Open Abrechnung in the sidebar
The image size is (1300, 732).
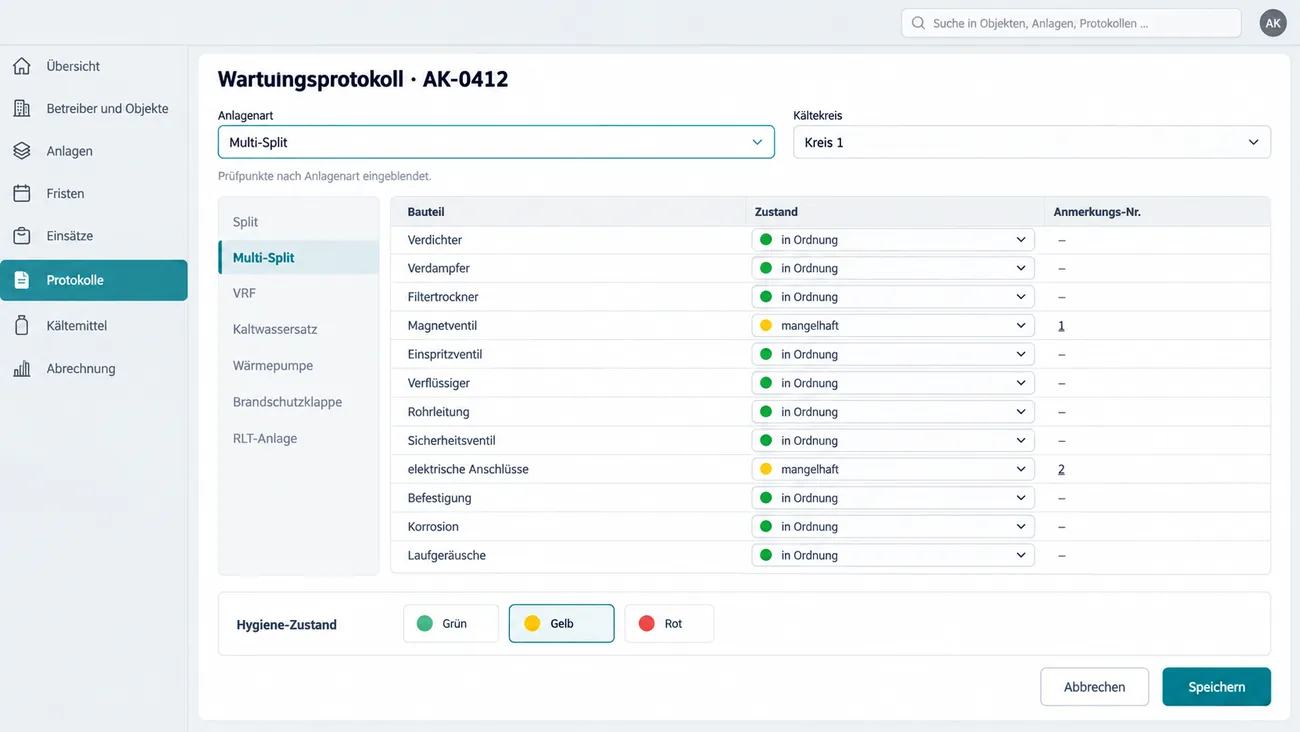94,369
